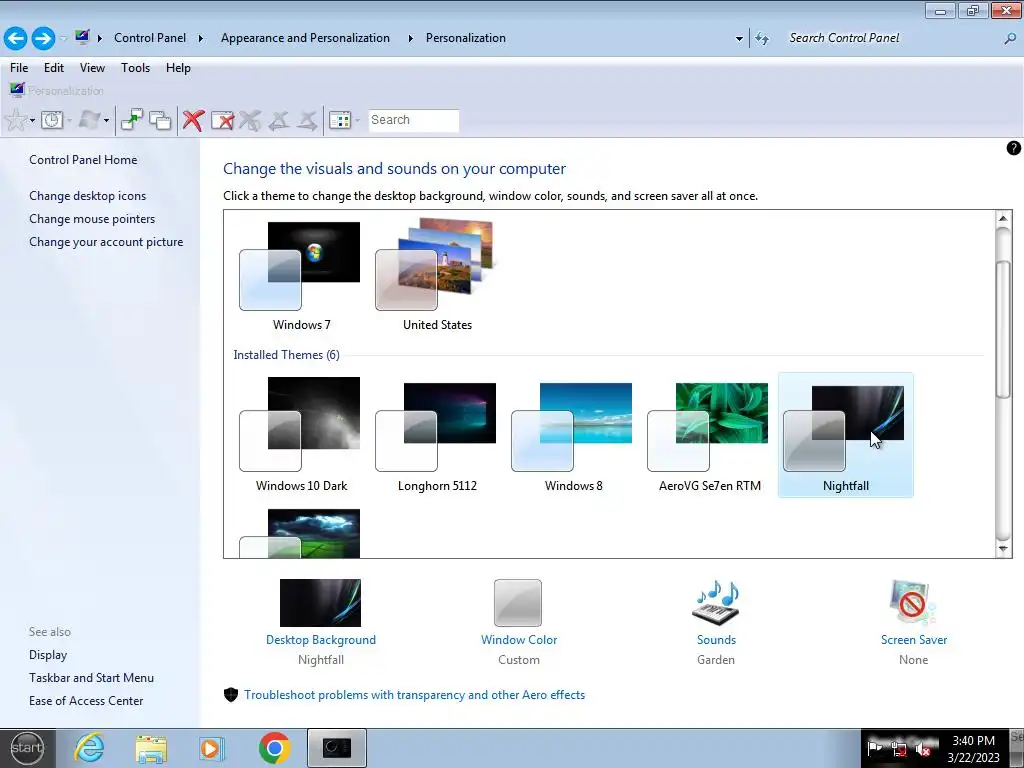Open the Edit menu
1024x768 pixels.
point(54,68)
